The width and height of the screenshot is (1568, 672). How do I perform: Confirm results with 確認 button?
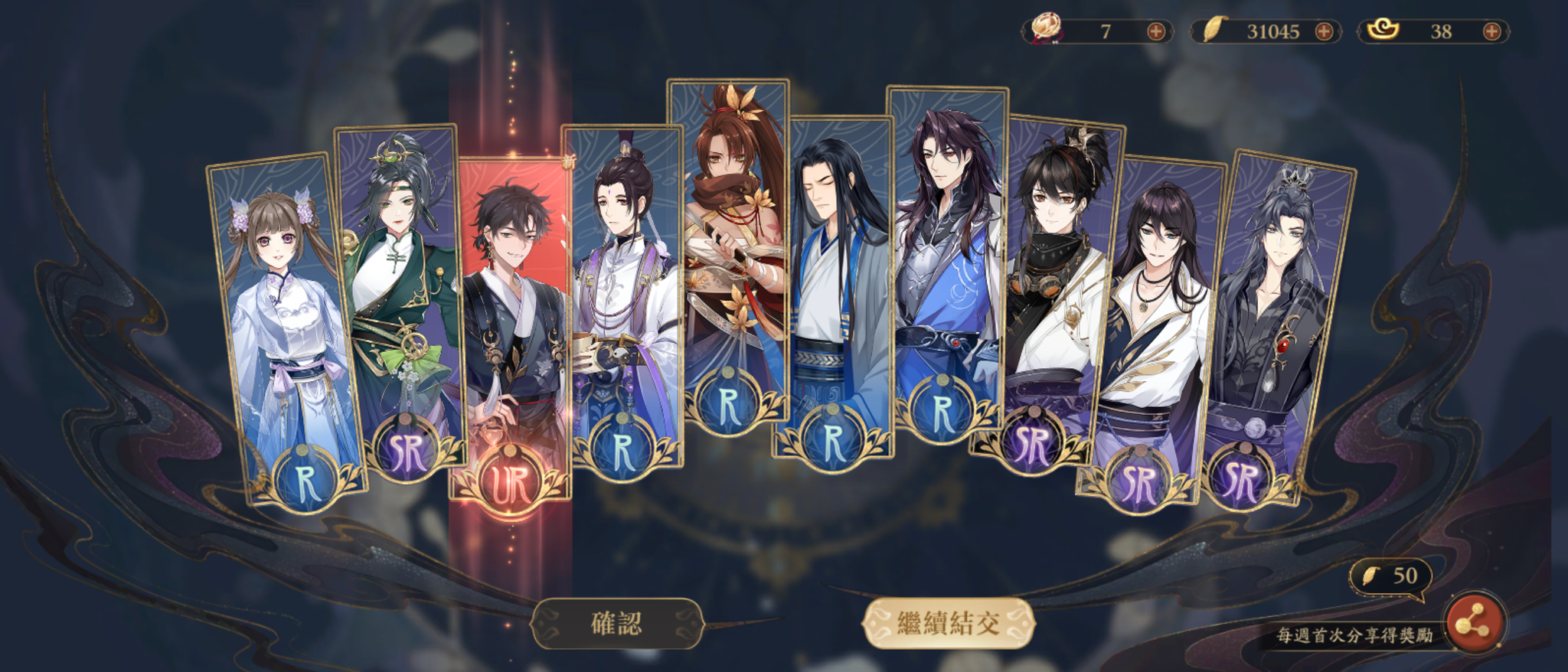[617, 623]
